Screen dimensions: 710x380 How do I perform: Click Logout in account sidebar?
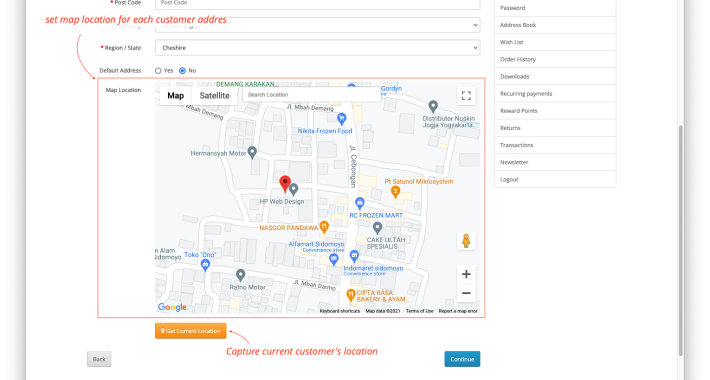coord(555,179)
